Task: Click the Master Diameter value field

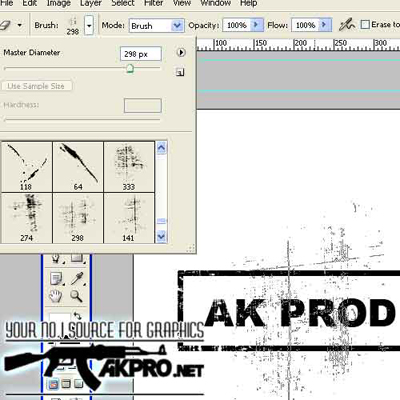Action: click(141, 54)
